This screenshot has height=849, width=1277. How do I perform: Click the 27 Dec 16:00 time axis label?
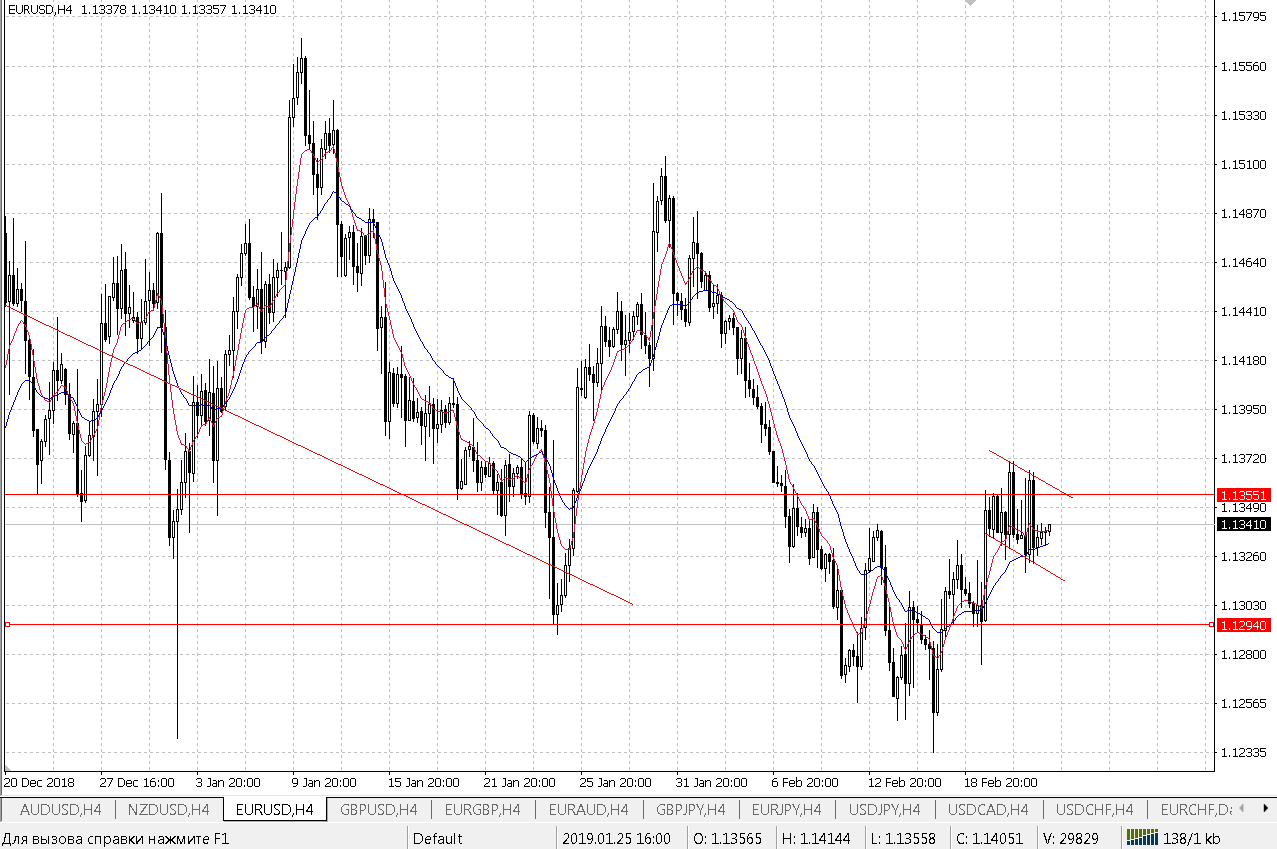[x=137, y=782]
